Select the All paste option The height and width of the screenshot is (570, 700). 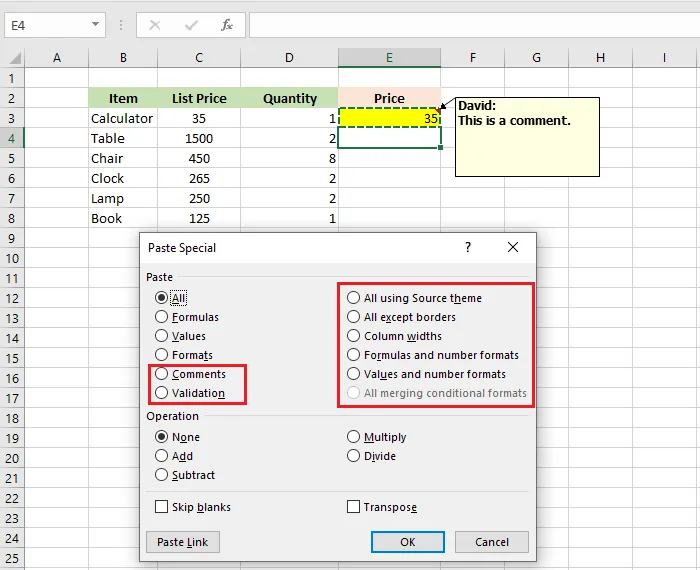point(171,298)
